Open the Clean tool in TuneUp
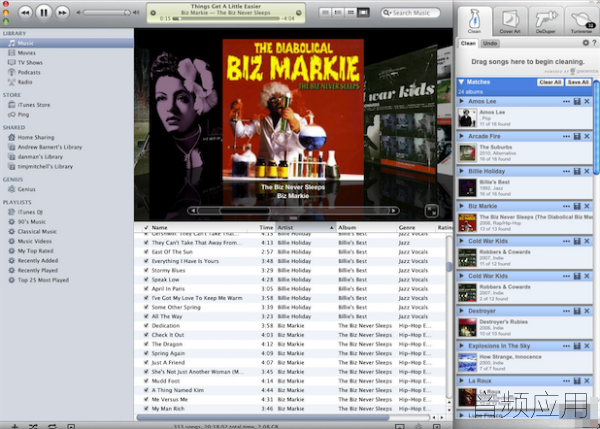Image resolution: width=600 pixels, height=429 pixels. [x=474, y=21]
